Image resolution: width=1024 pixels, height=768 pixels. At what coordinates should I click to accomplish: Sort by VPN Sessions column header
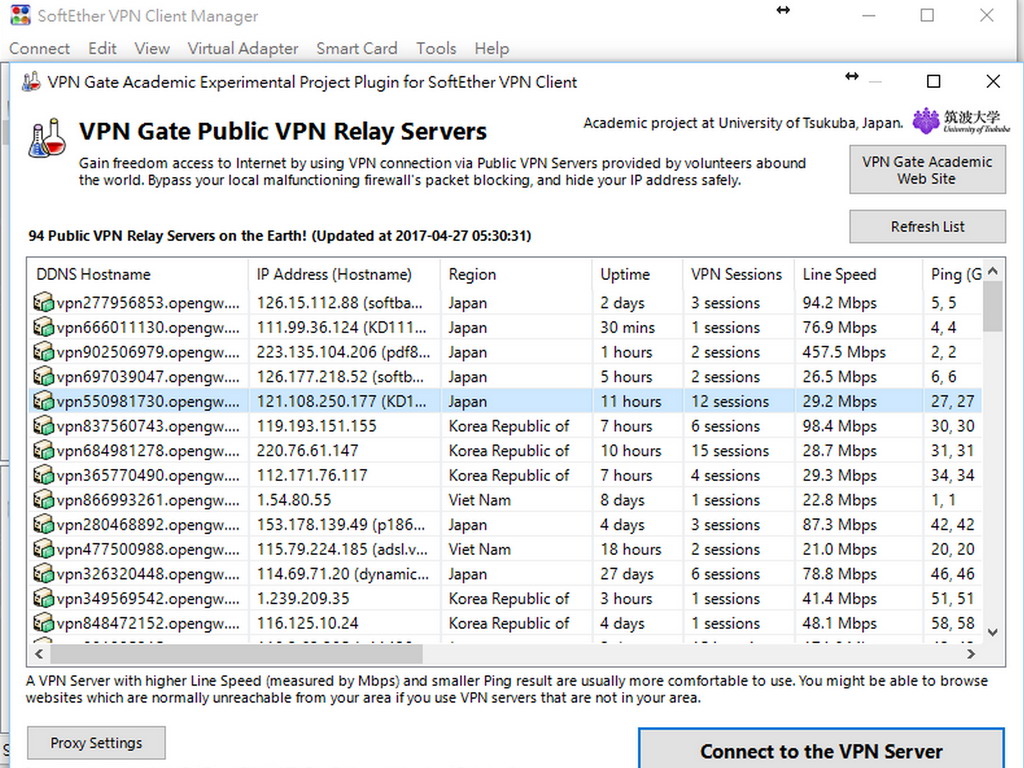pos(739,274)
